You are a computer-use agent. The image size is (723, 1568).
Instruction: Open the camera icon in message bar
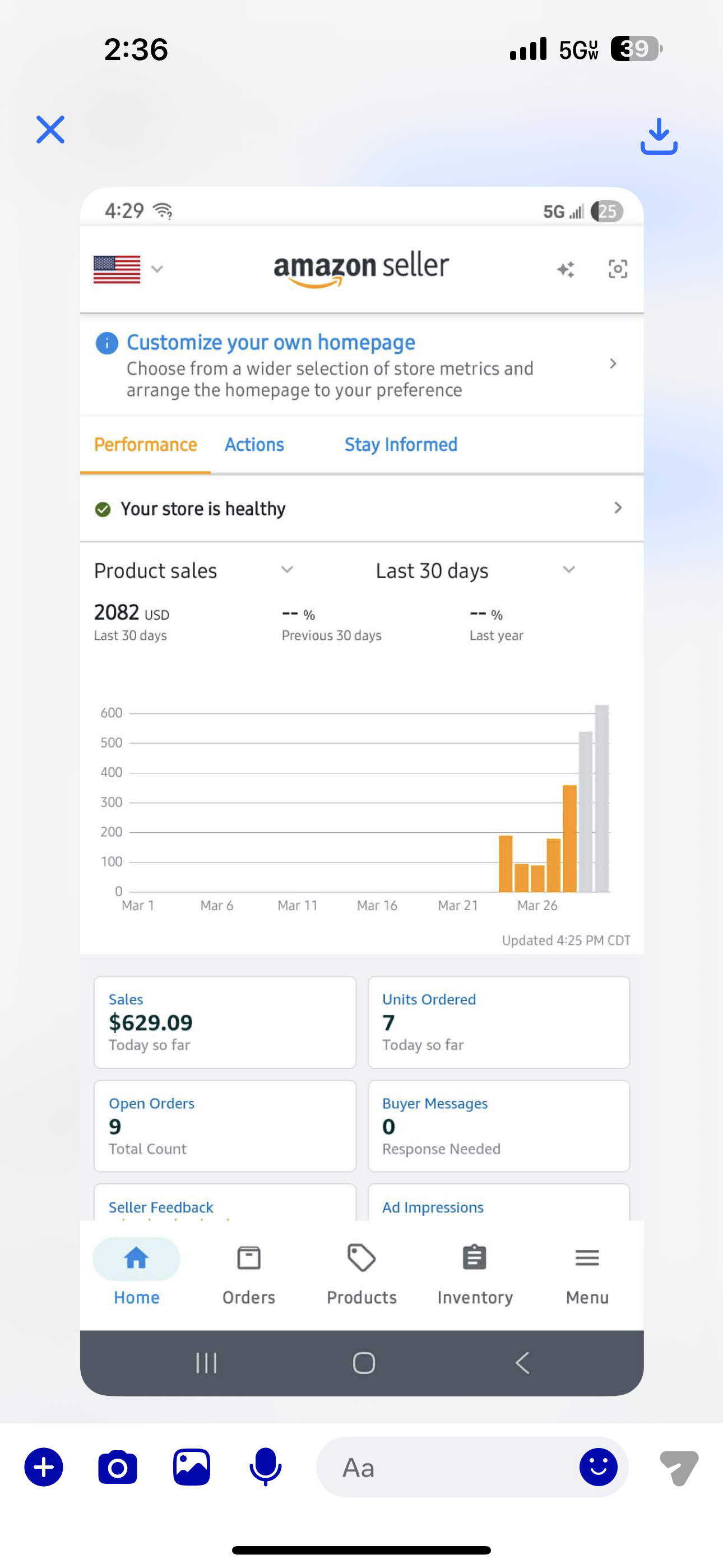pos(118,1467)
